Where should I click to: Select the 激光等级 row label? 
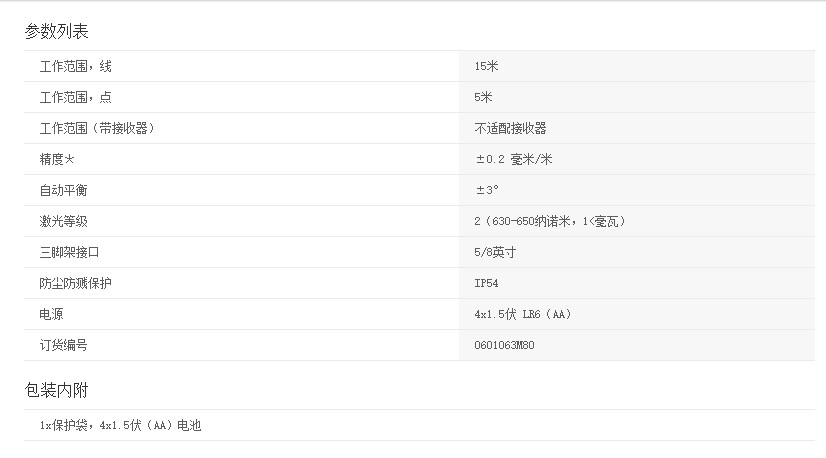tap(64, 221)
